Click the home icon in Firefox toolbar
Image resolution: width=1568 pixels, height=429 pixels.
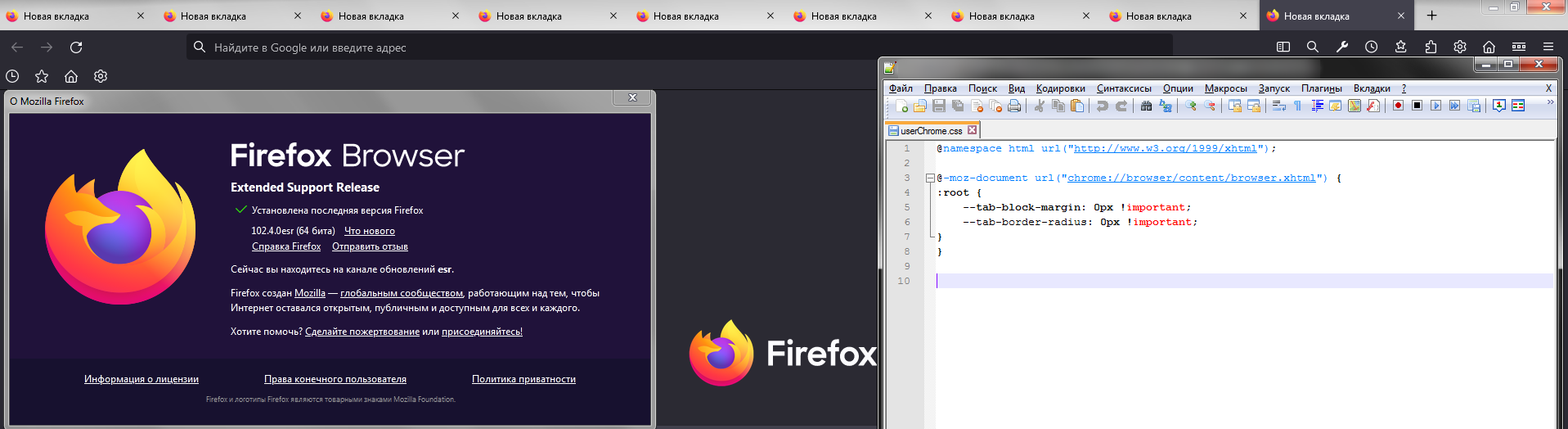click(x=1489, y=47)
